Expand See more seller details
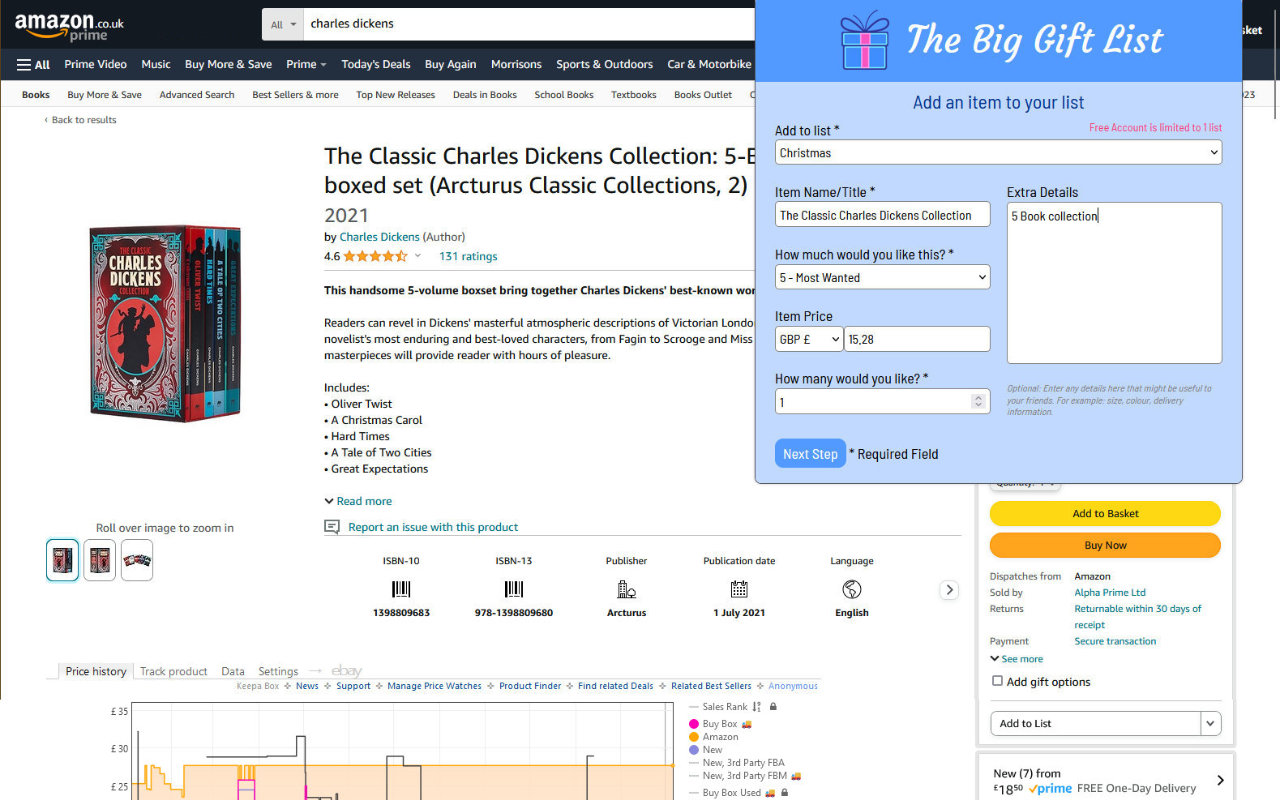 1016,659
